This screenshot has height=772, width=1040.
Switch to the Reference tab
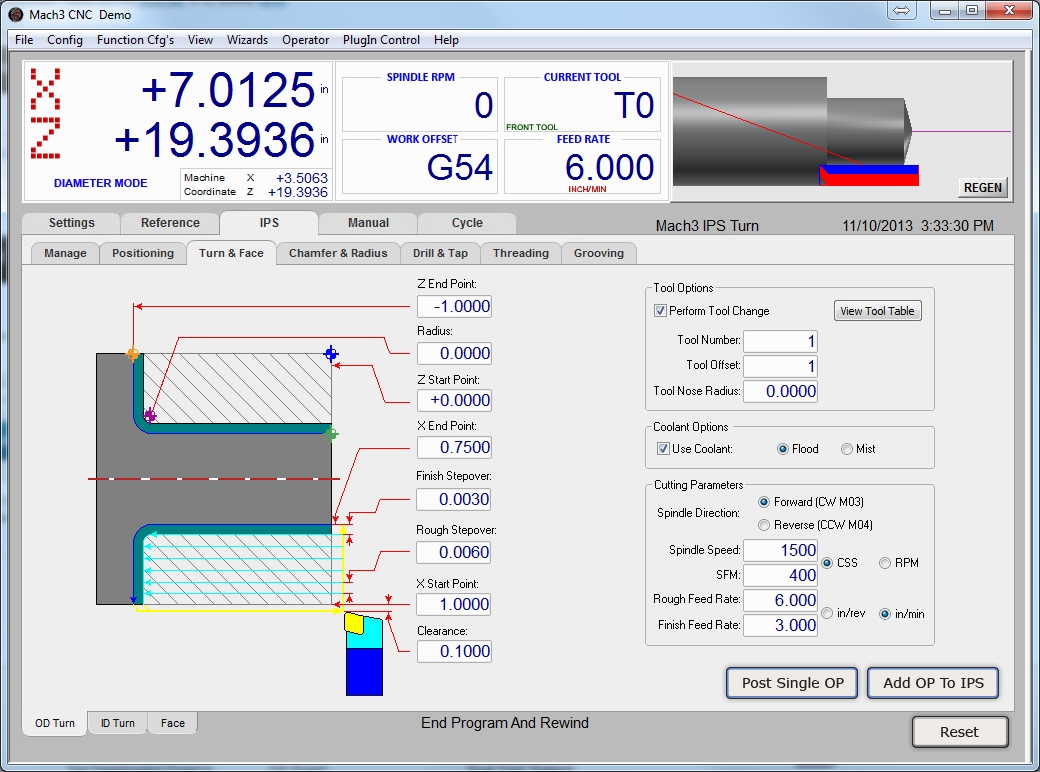170,223
